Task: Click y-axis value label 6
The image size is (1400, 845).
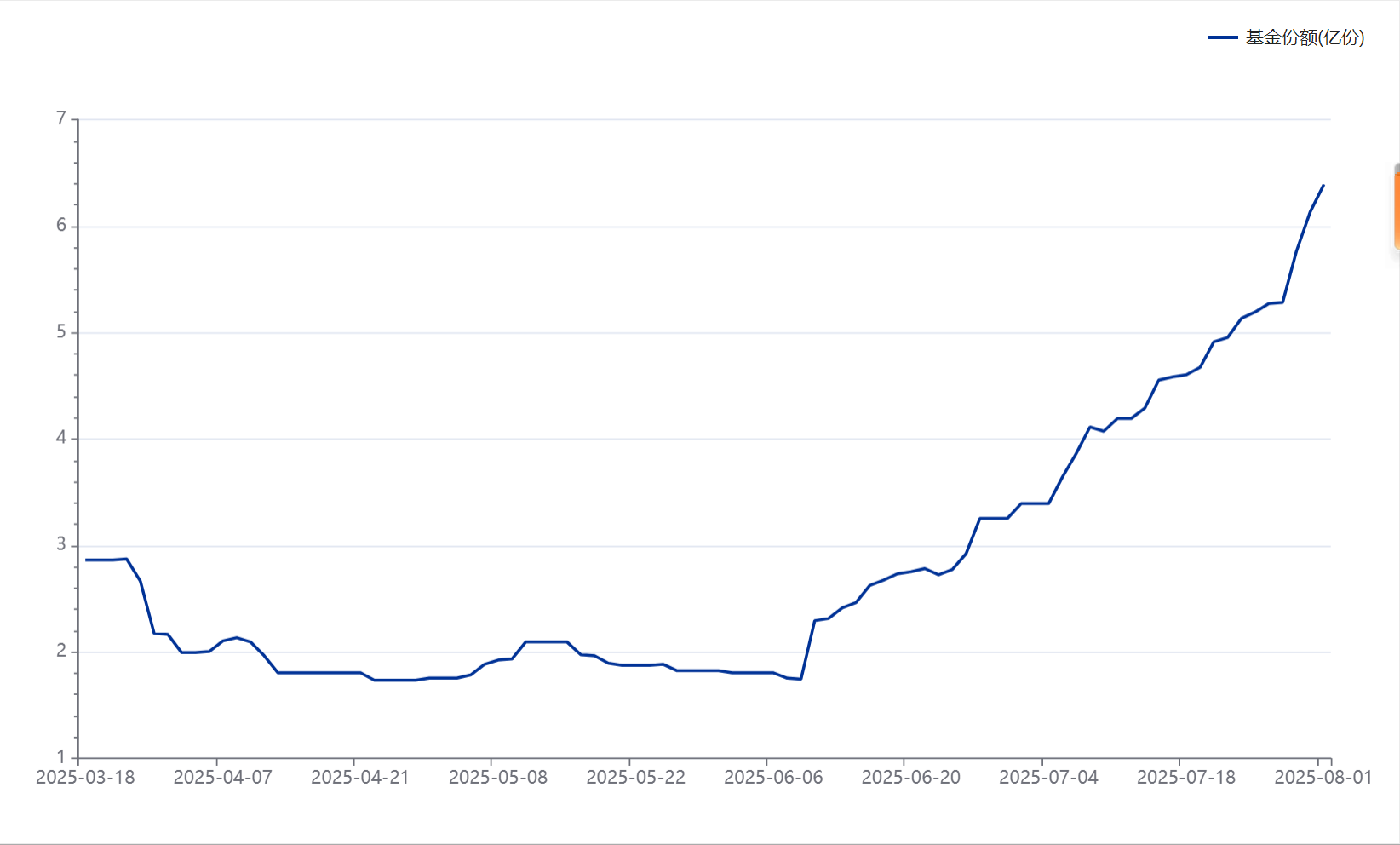Action: [61, 226]
